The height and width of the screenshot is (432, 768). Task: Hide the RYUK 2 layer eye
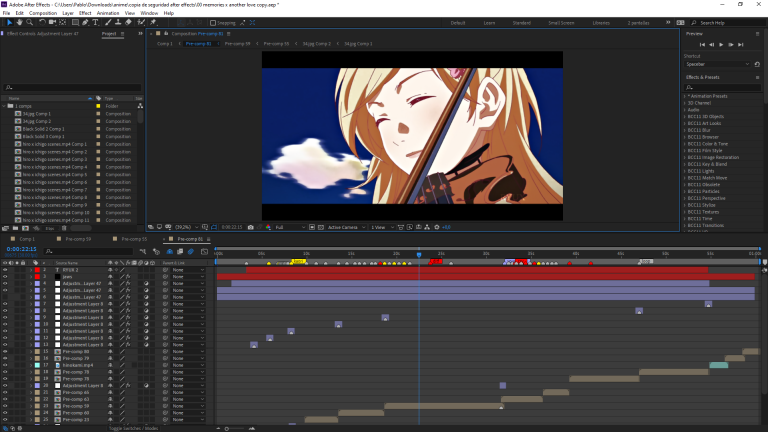coord(5,270)
